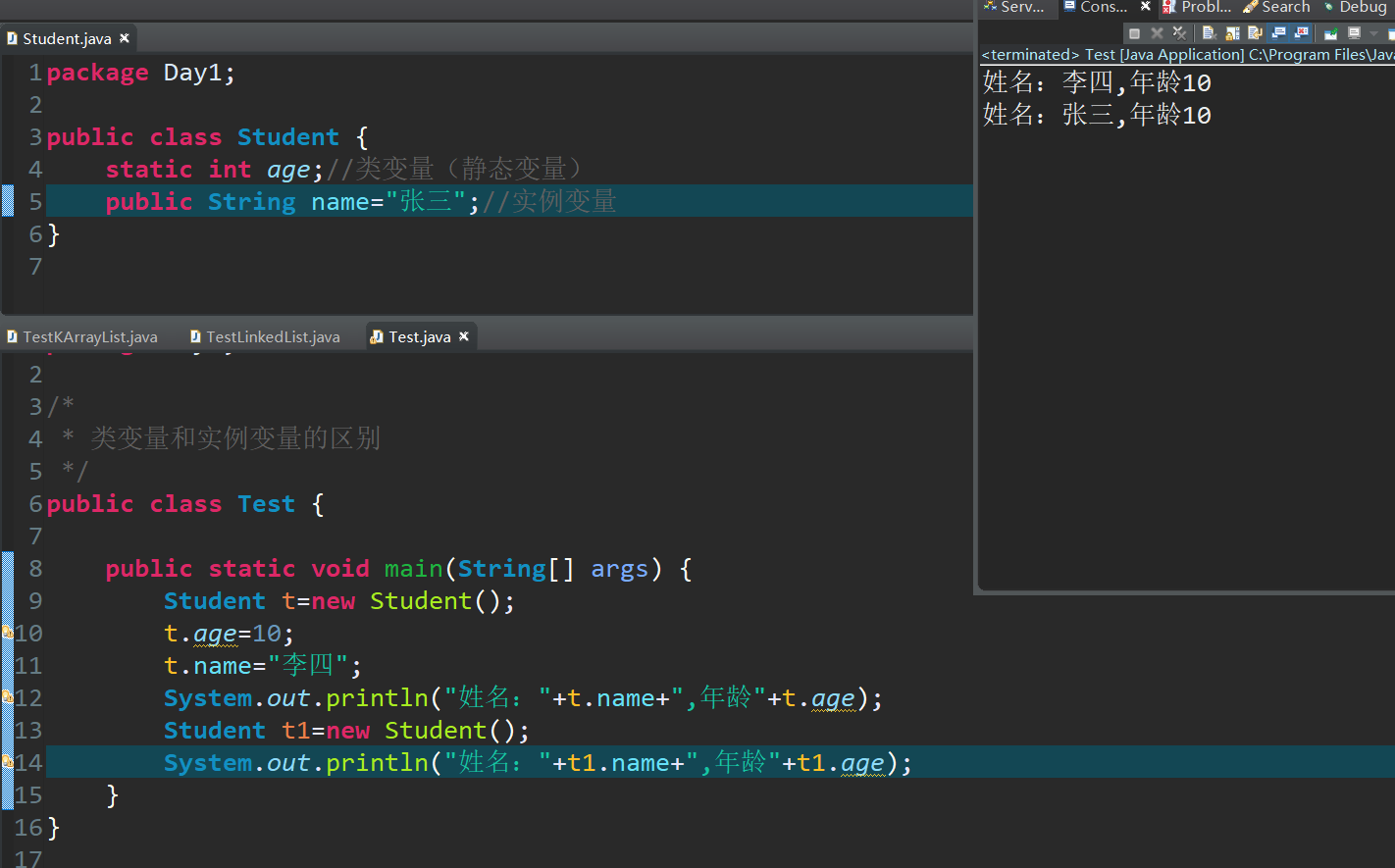1395x868 pixels.
Task: Click the terminated Test launch description text
Action: pos(1188,55)
